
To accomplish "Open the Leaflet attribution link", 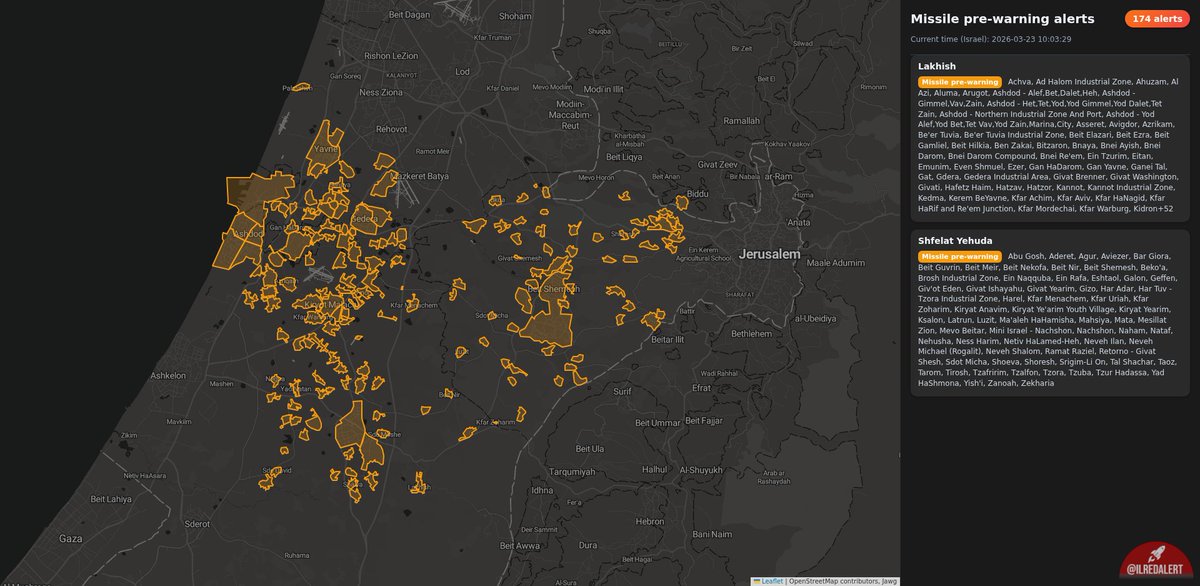I will (772, 580).
